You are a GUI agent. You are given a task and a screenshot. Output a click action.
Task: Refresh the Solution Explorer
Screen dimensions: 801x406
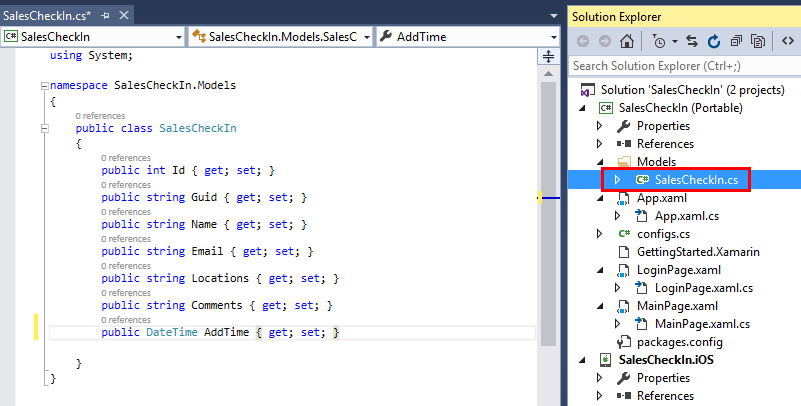click(714, 41)
